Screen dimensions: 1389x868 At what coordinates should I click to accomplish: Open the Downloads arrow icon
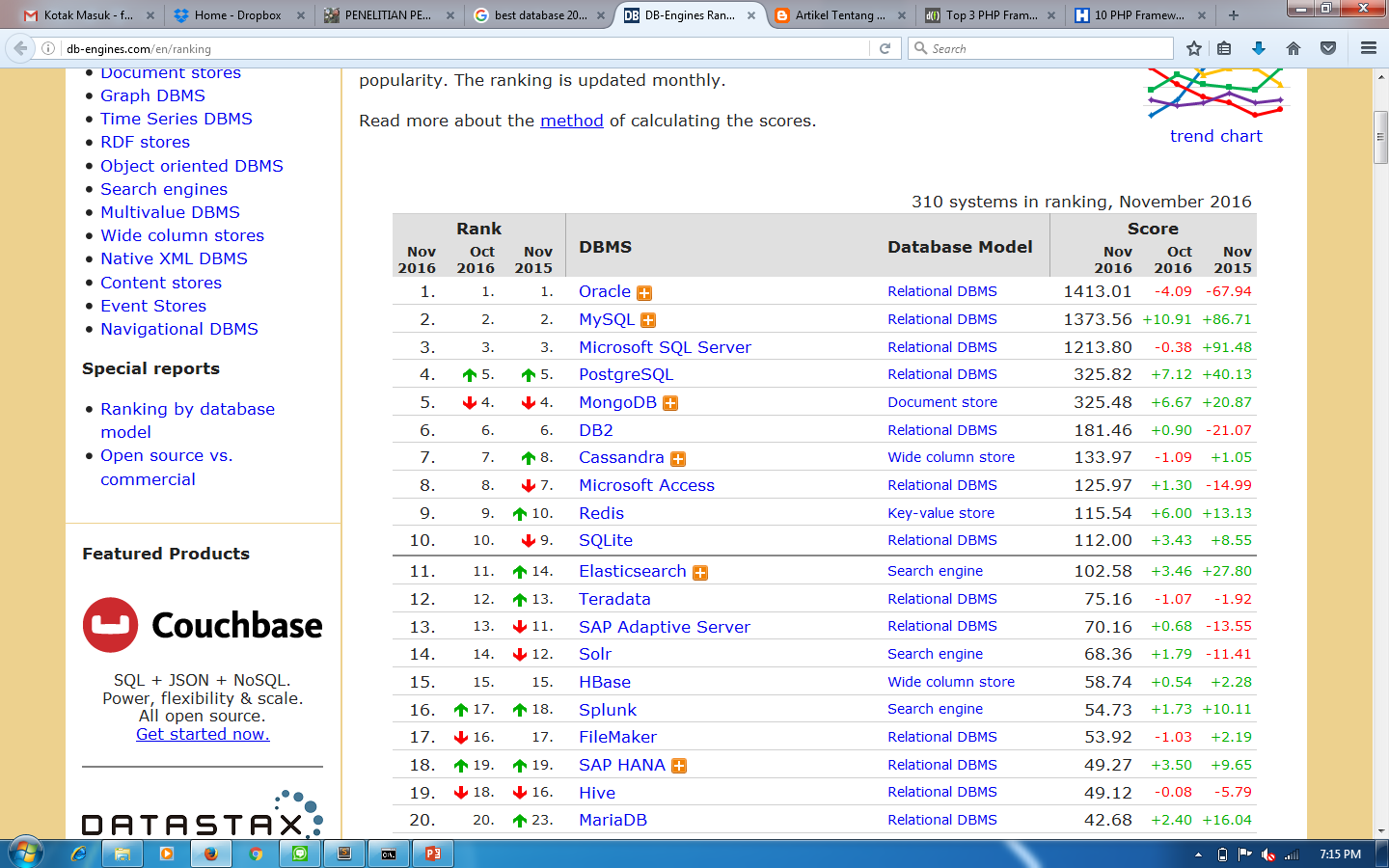(x=1259, y=48)
